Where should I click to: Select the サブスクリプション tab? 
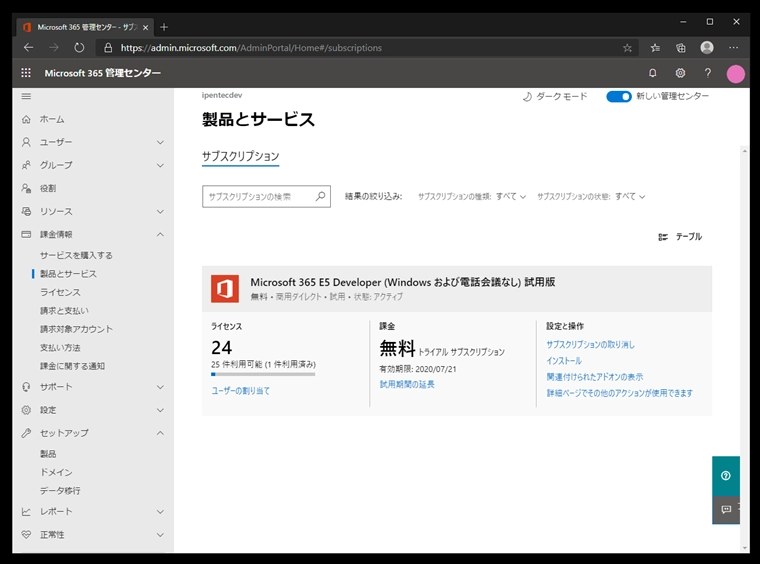(240, 157)
